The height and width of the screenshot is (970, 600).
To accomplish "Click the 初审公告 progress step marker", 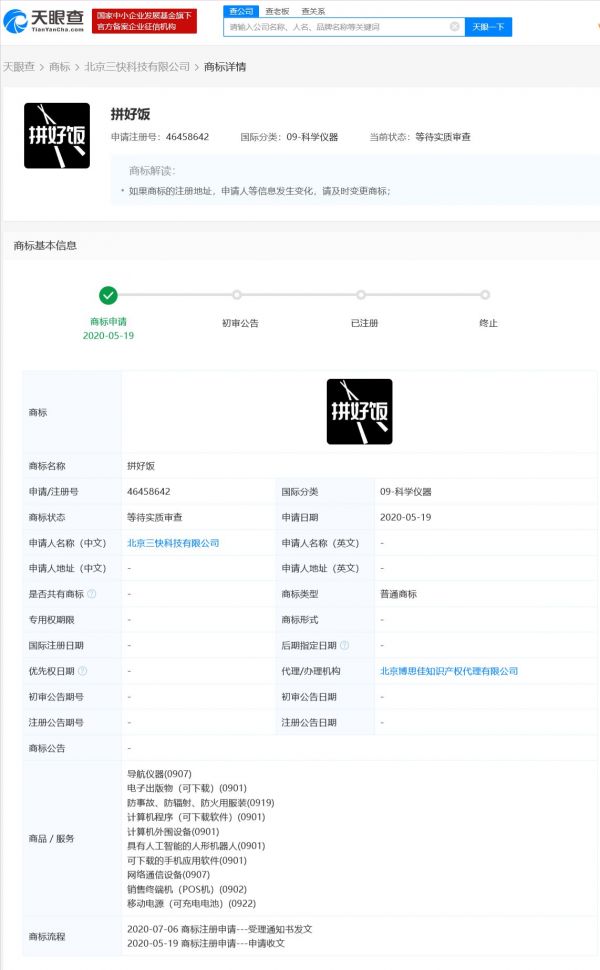I will [x=237, y=295].
